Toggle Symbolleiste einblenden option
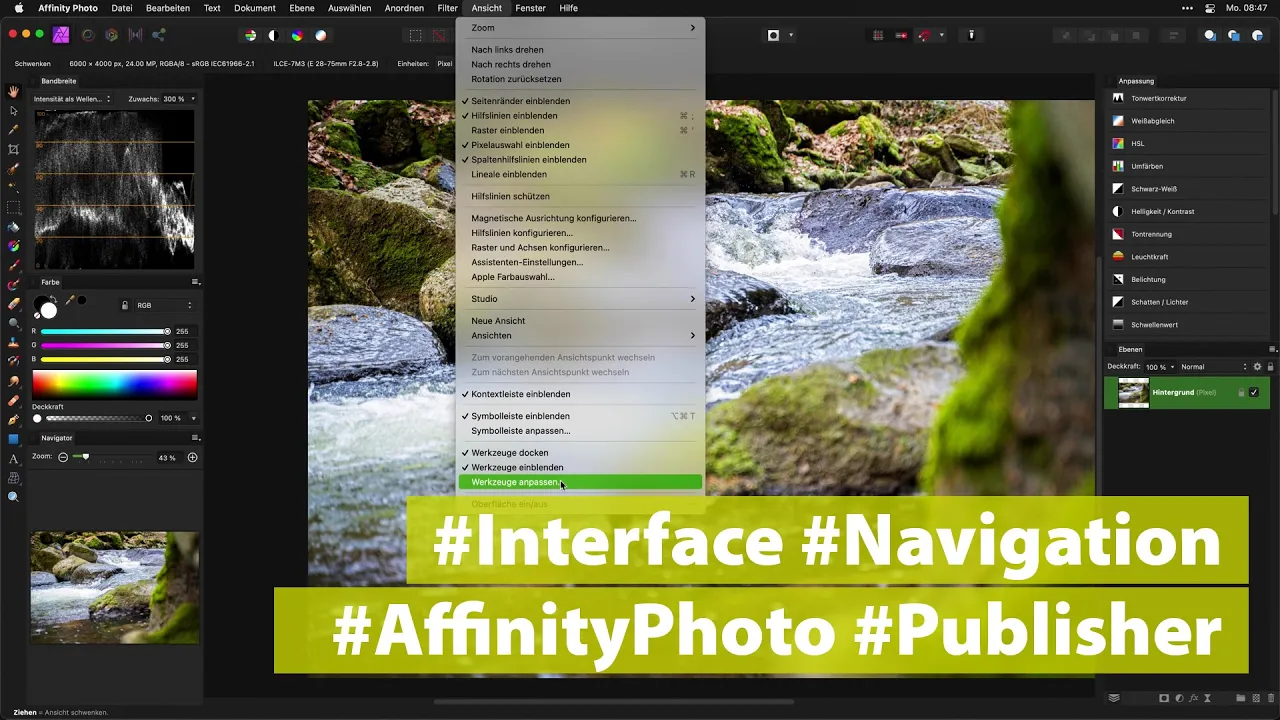 (580, 416)
